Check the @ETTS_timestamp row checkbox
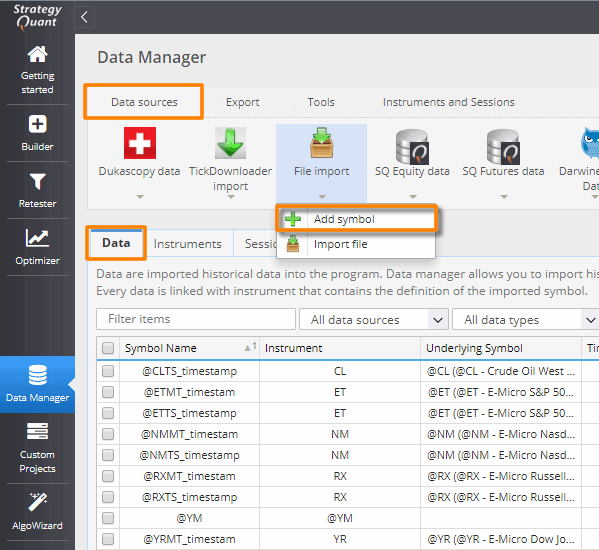Image resolution: width=599 pixels, height=550 pixels. tap(108, 413)
